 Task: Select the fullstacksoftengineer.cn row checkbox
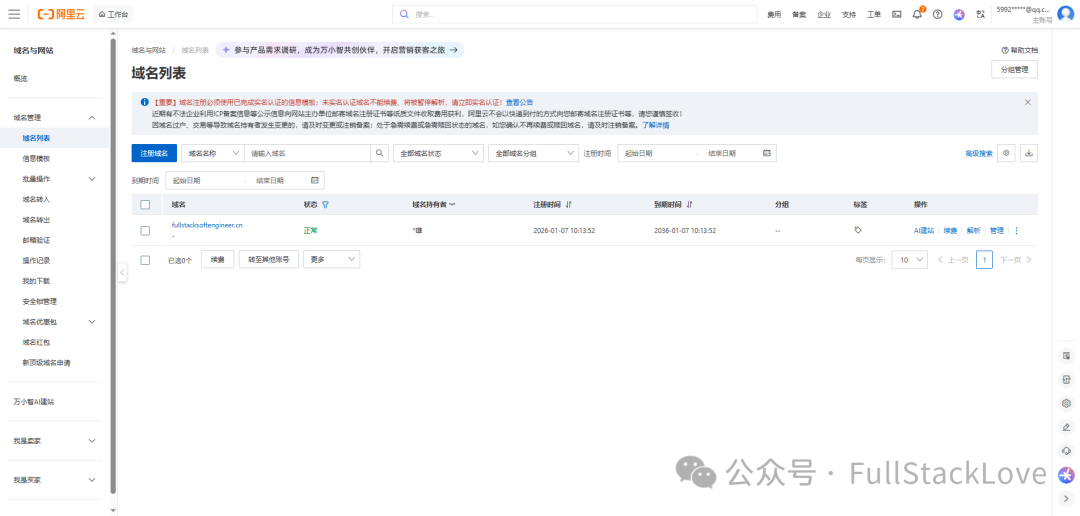point(145,231)
